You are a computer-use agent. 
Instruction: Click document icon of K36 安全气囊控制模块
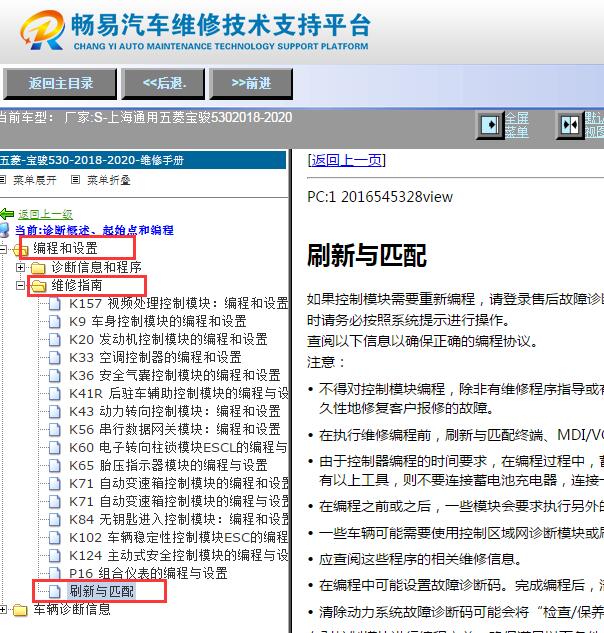[55, 375]
